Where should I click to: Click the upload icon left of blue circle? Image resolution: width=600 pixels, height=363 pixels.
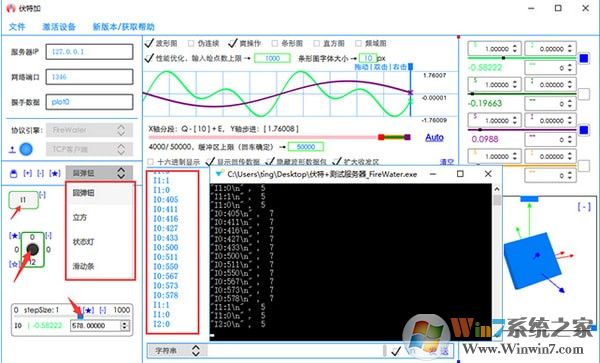click(12, 150)
